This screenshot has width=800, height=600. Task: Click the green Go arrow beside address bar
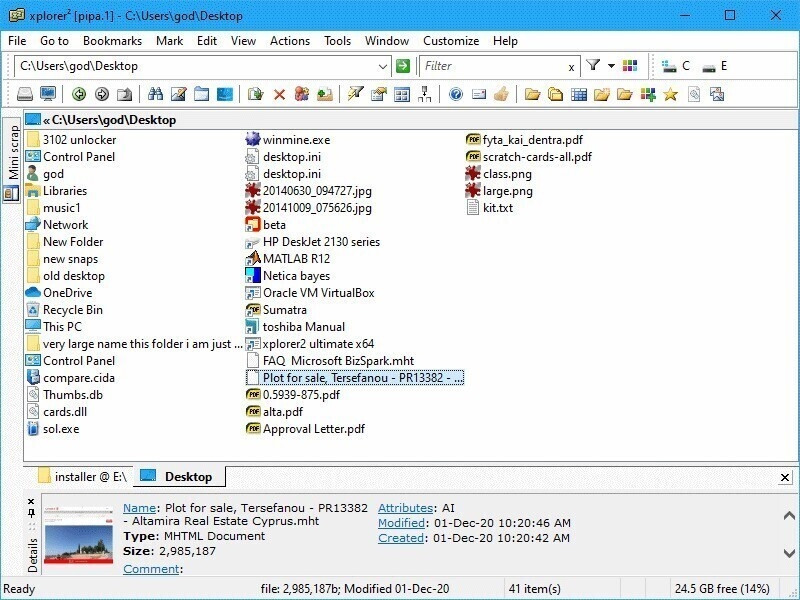coord(403,66)
